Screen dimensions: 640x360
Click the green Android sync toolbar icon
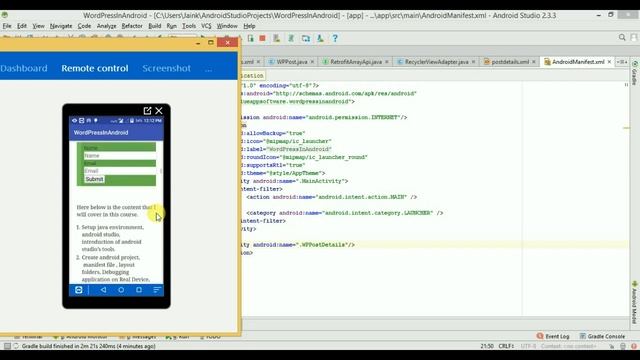[x=291, y=38]
